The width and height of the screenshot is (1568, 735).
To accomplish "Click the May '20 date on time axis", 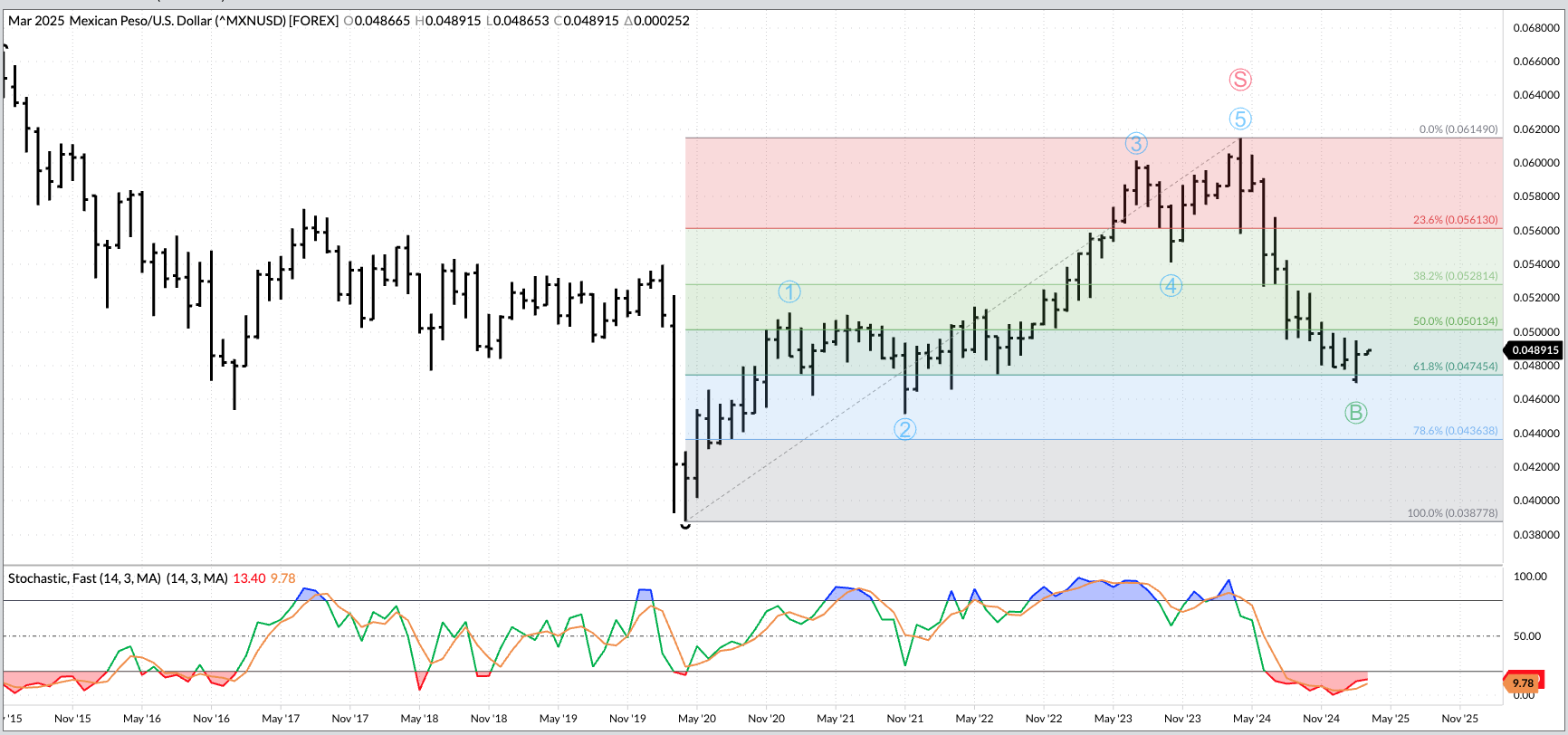I will point(696,719).
